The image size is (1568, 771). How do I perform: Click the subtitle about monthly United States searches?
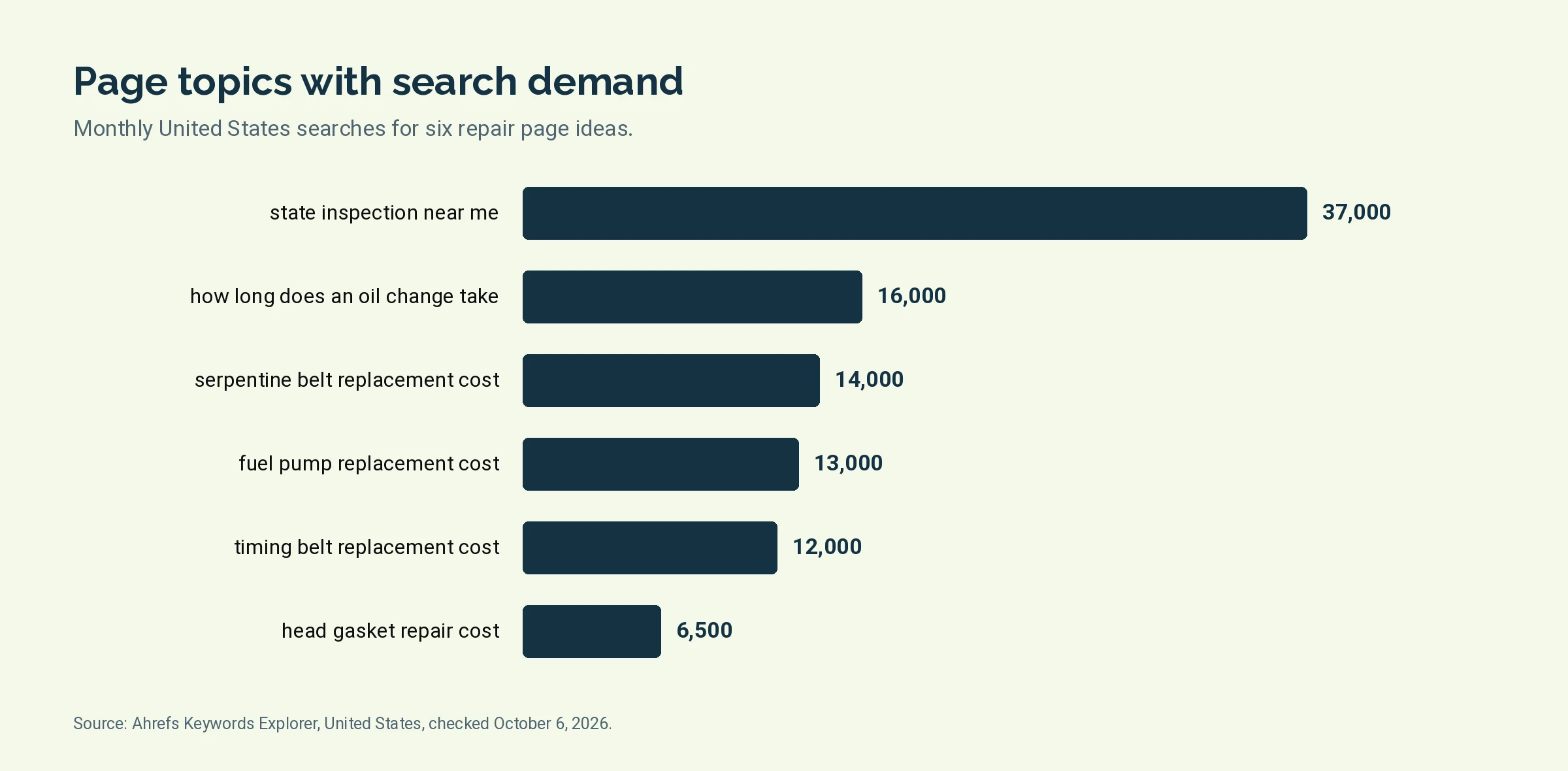[x=353, y=129]
